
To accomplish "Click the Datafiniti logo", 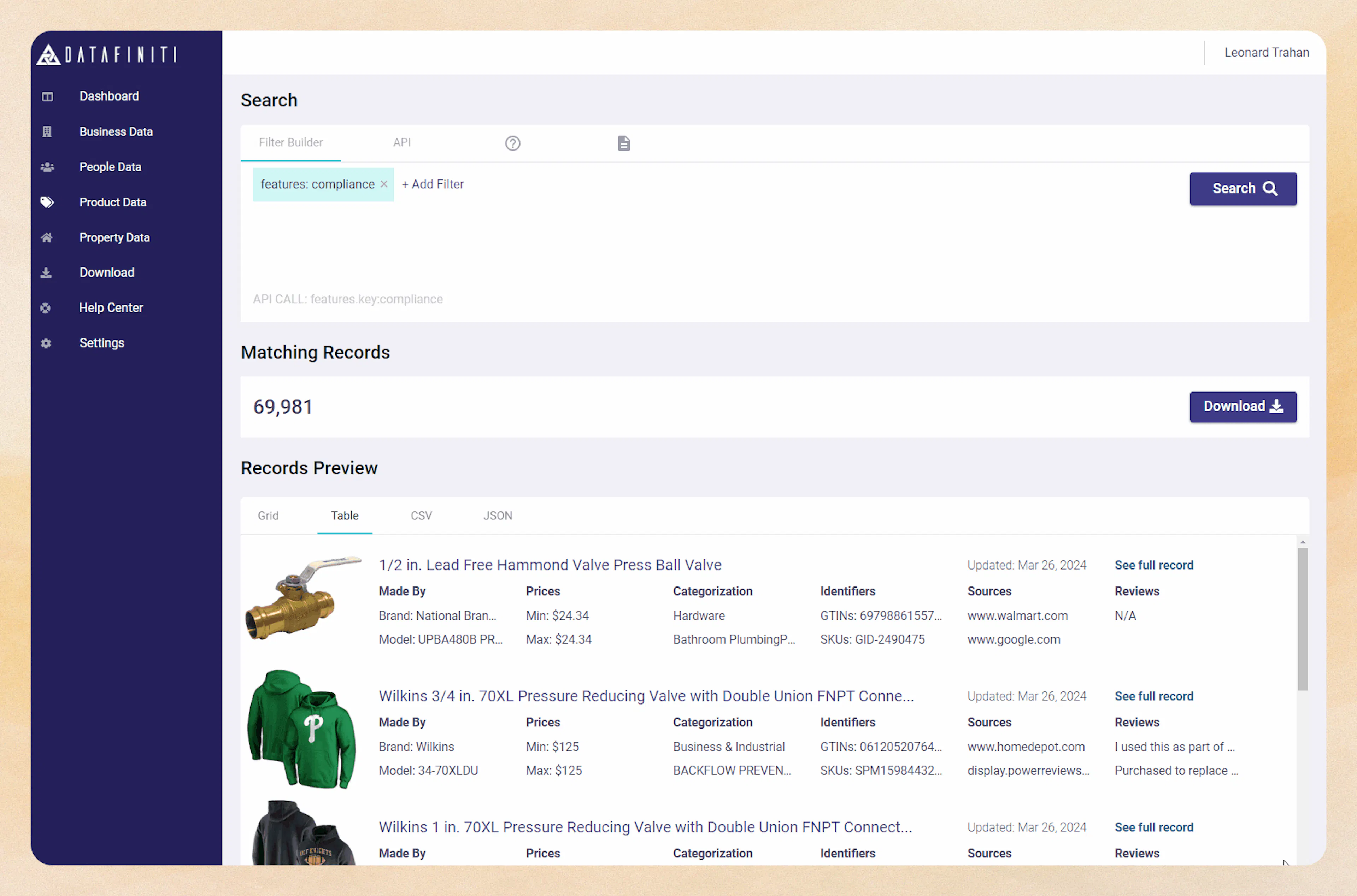I will tap(106, 54).
